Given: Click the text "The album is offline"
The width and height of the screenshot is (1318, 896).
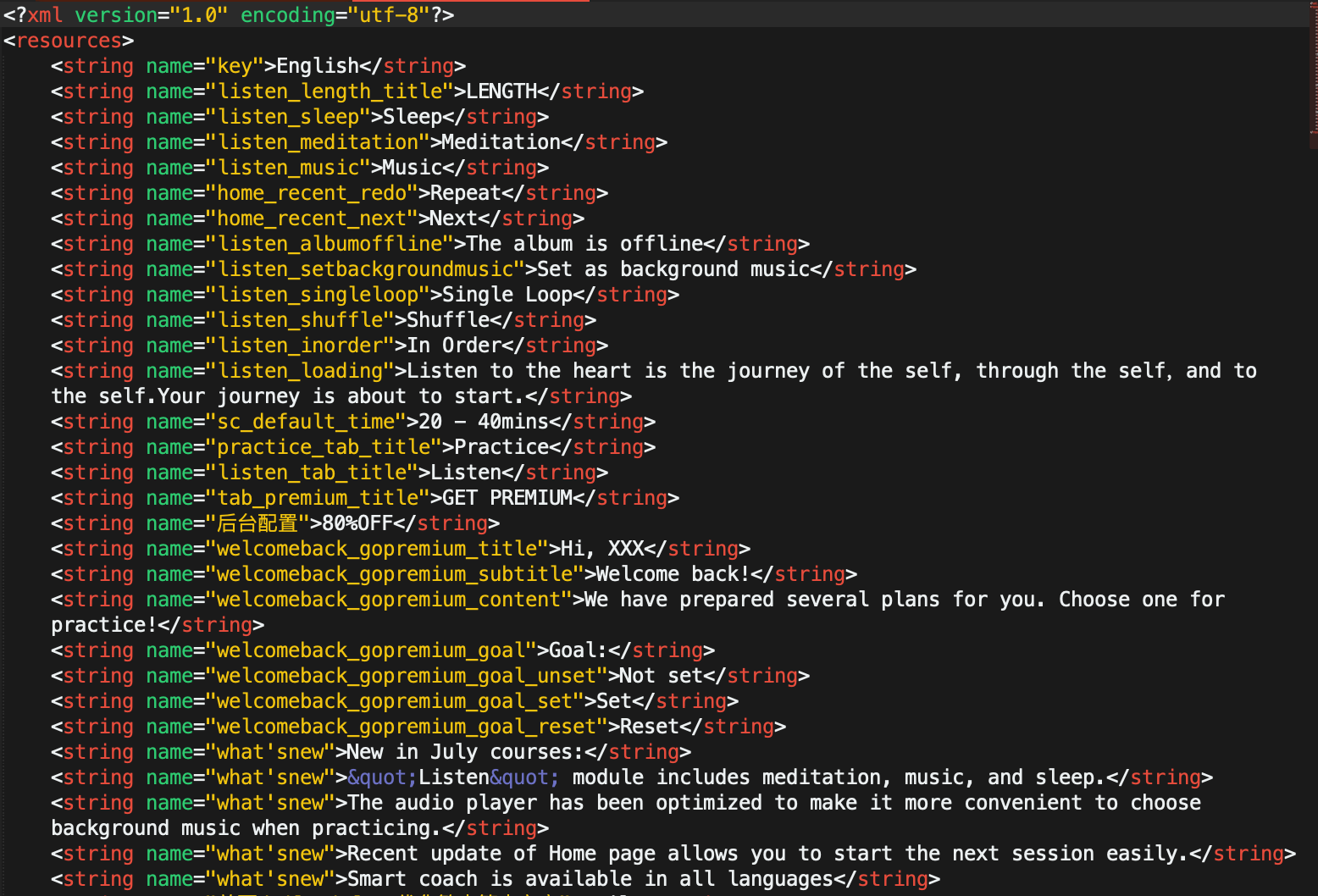Looking at the screenshot, I should 584,244.
